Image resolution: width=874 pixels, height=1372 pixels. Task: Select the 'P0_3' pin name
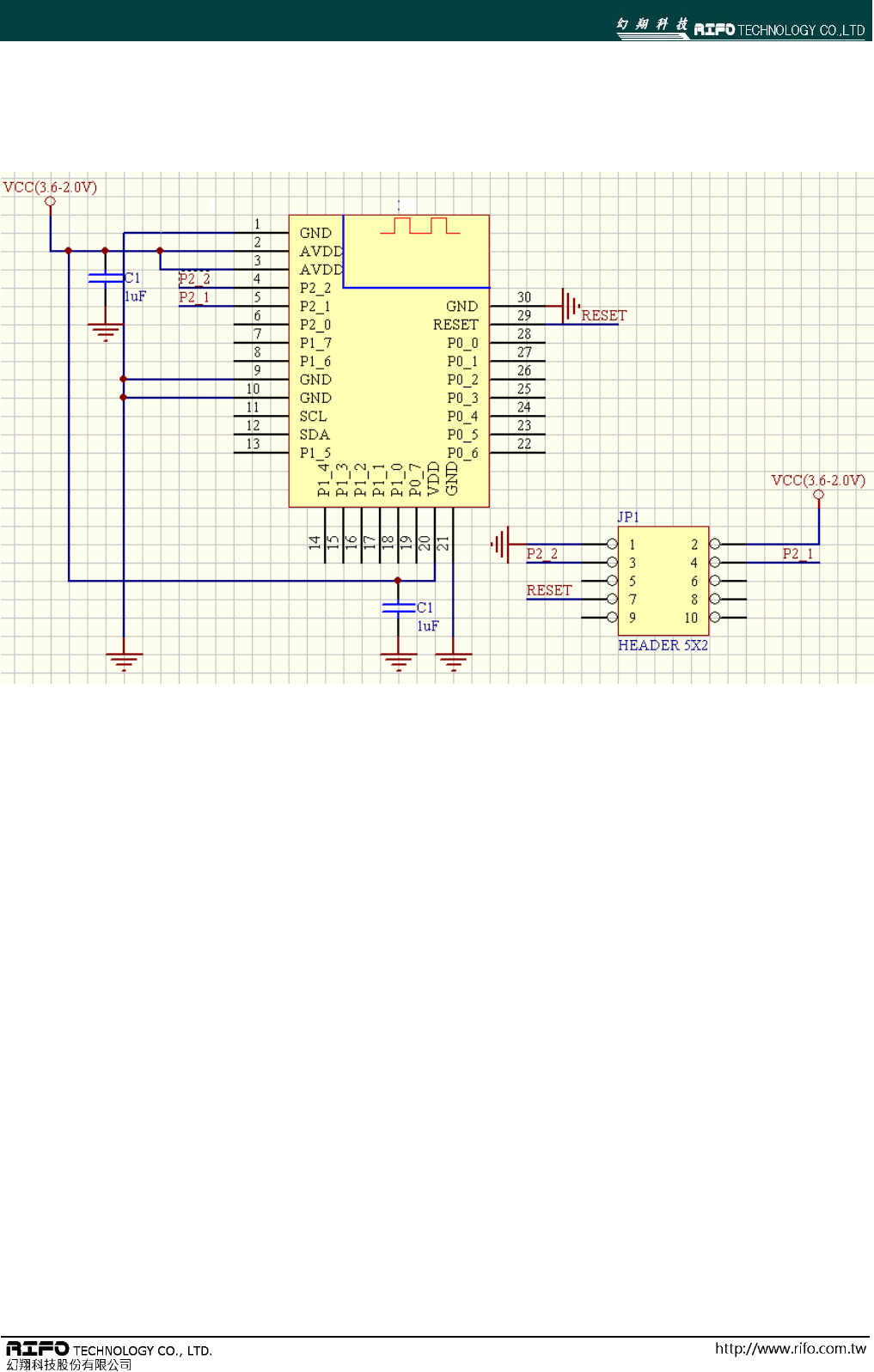[x=462, y=398]
